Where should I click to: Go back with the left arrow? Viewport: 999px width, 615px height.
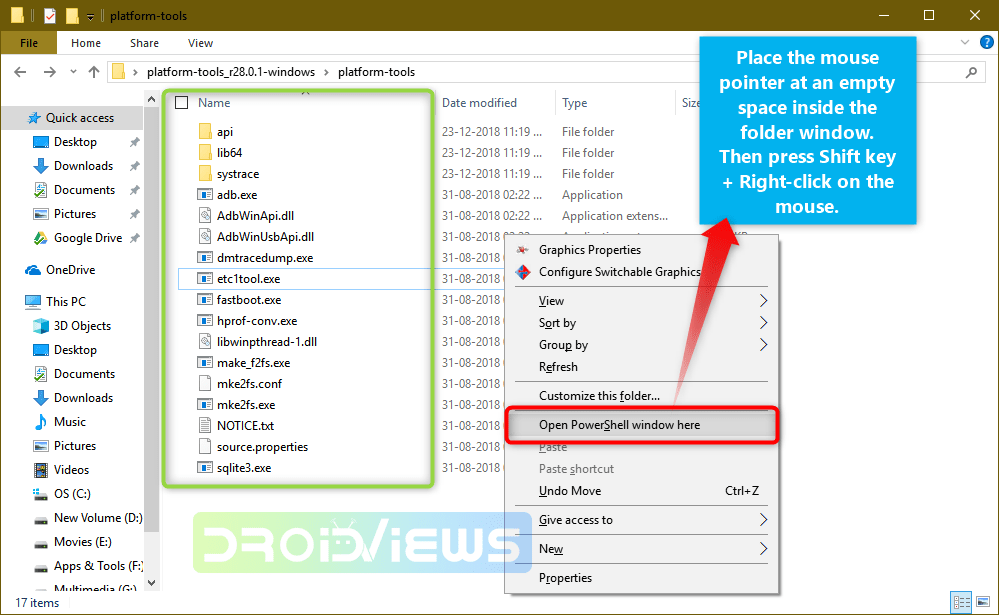click(20, 72)
